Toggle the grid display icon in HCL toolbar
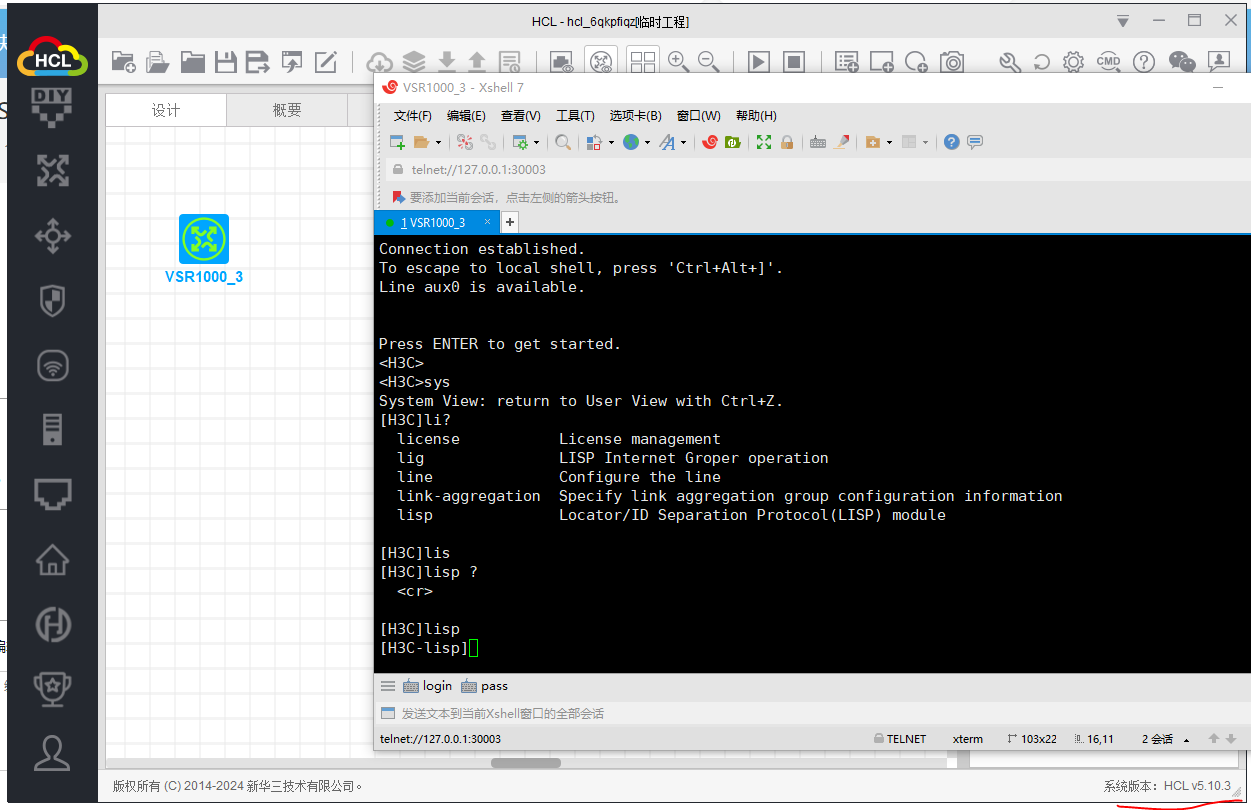This screenshot has height=810, width=1251. tap(642, 62)
